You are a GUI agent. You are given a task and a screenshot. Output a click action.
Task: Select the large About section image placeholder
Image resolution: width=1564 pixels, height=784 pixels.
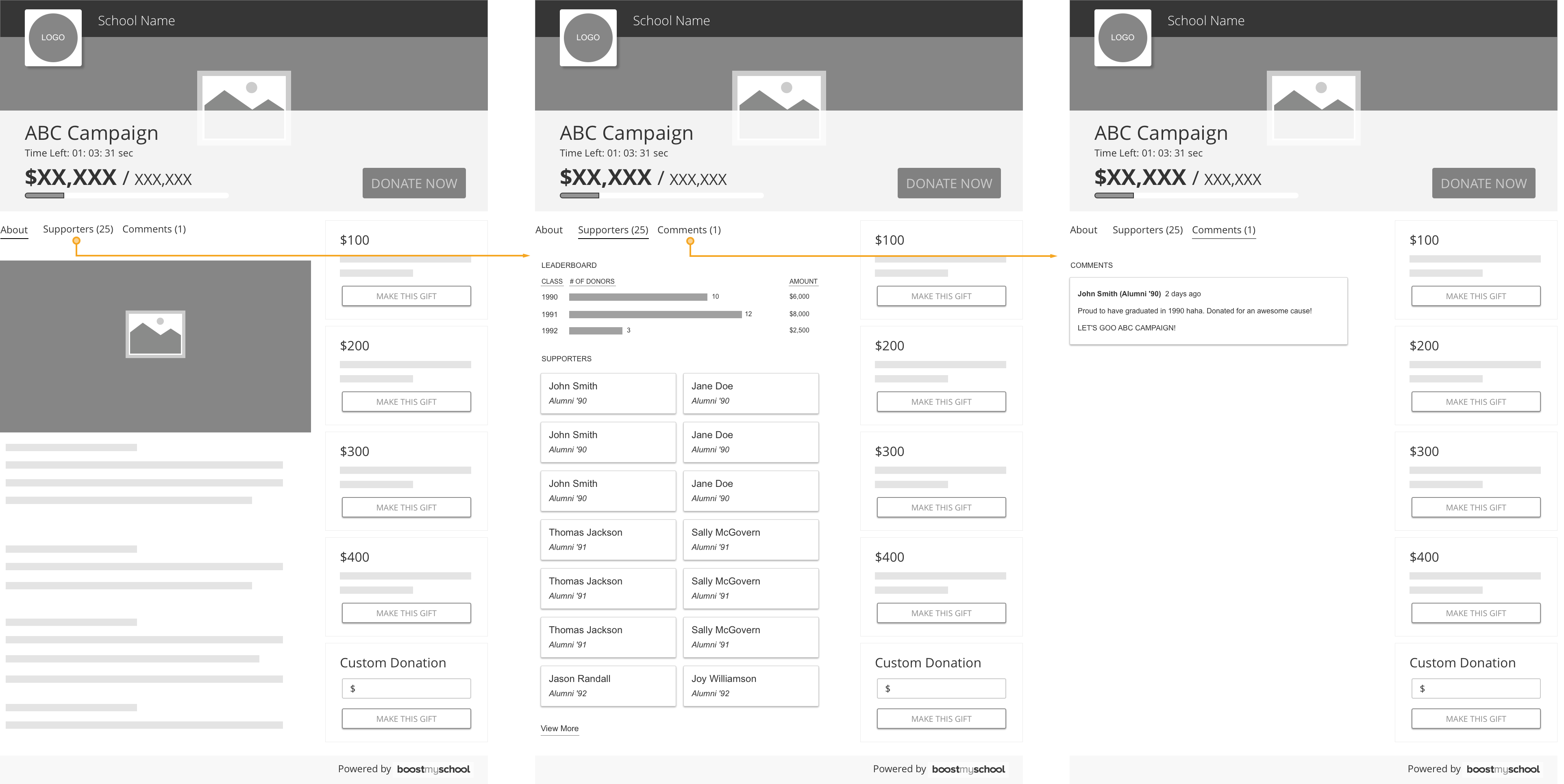pos(155,347)
